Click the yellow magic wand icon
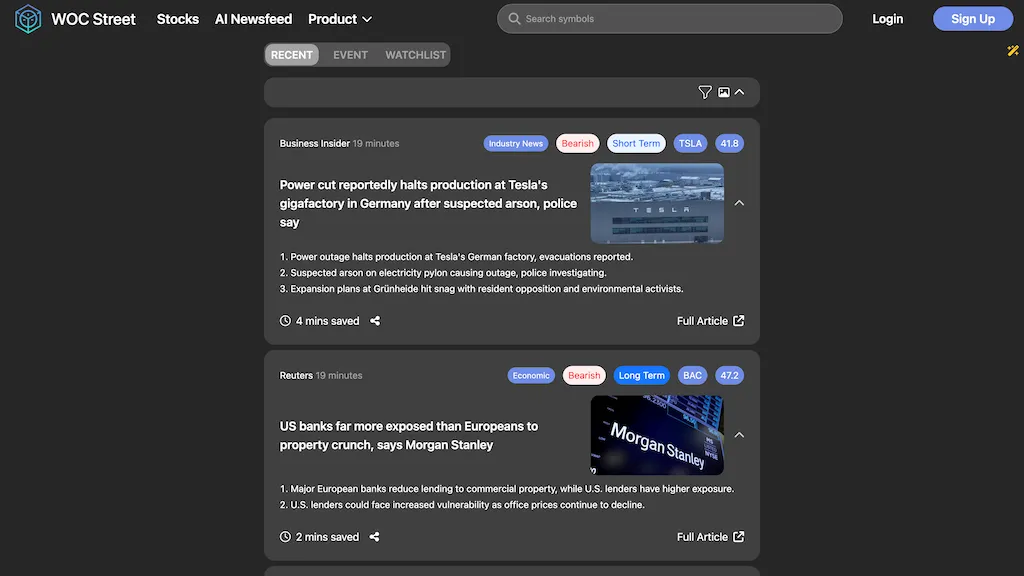1024x576 pixels. tap(1013, 50)
